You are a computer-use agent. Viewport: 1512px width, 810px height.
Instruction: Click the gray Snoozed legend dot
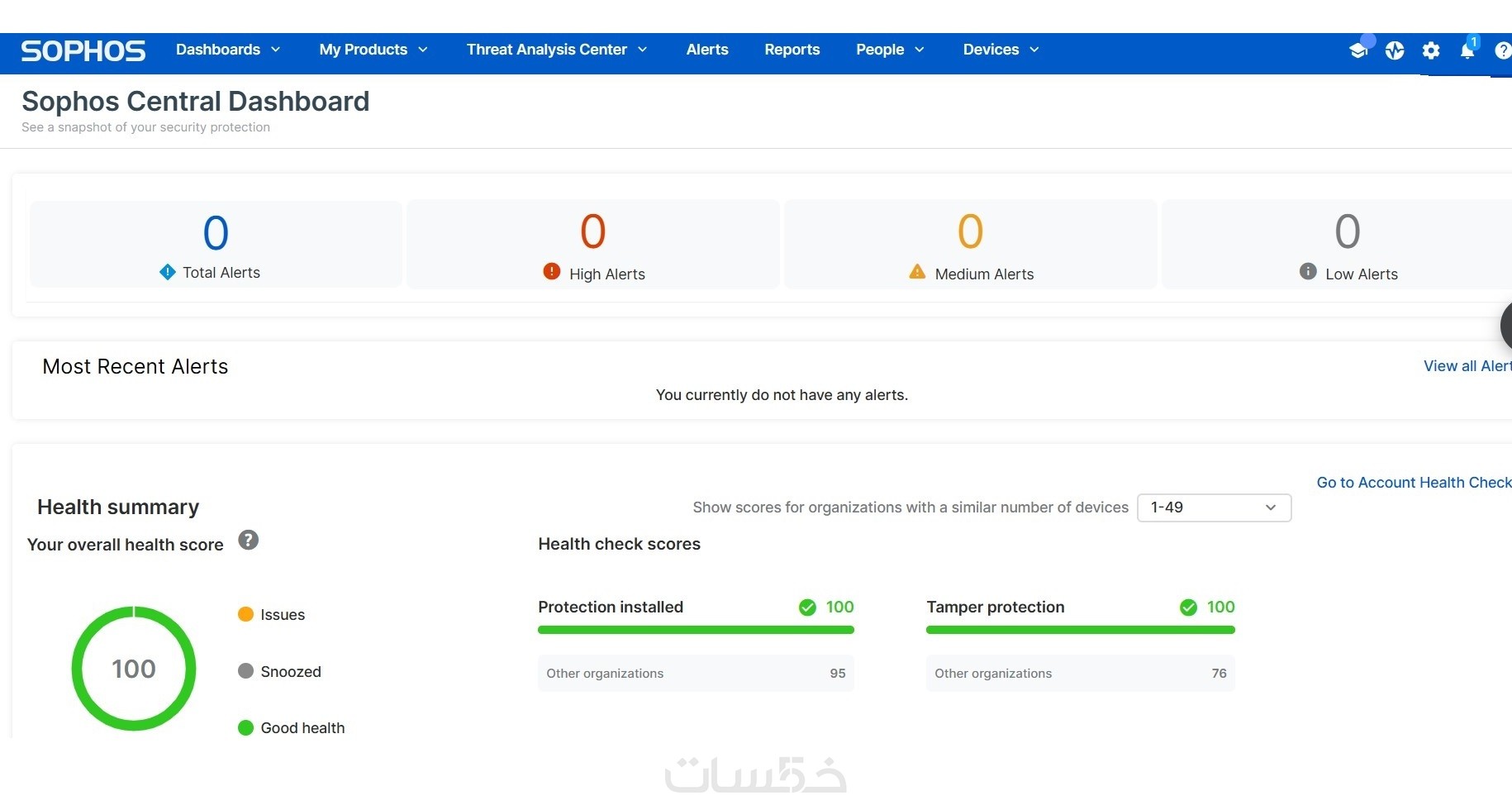pyautogui.click(x=245, y=671)
